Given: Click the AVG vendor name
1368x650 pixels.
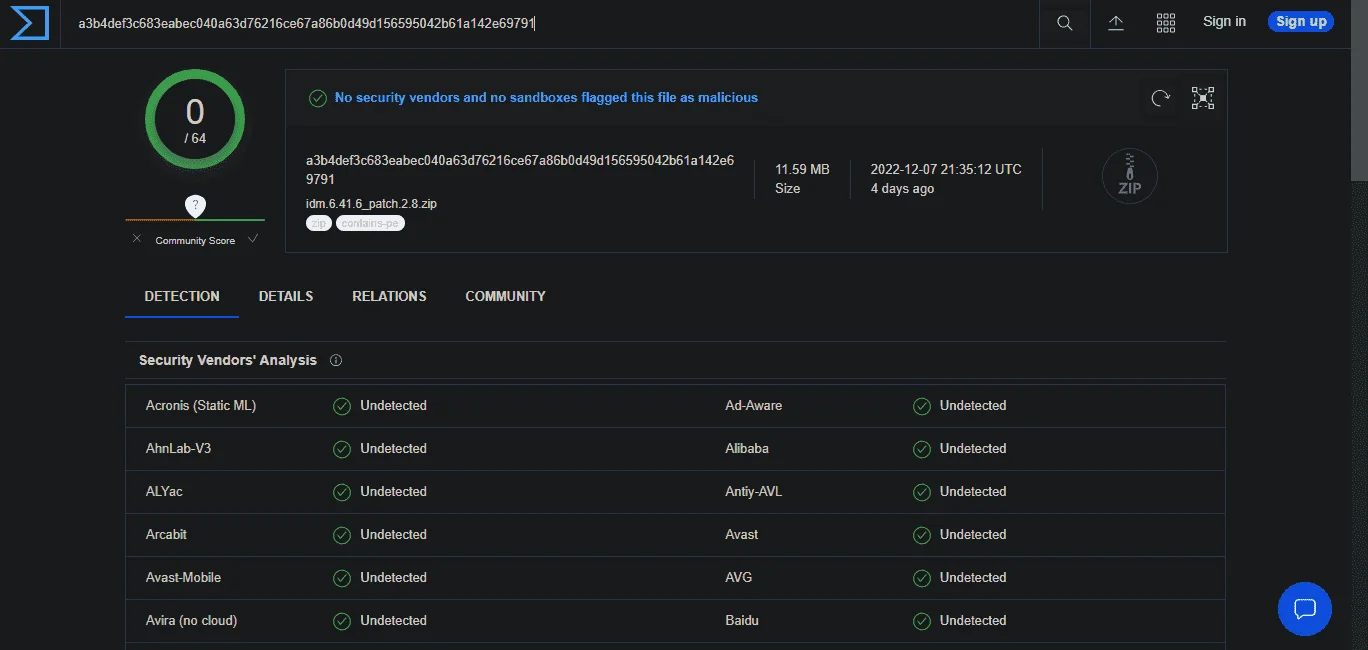Looking at the screenshot, I should [739, 578].
